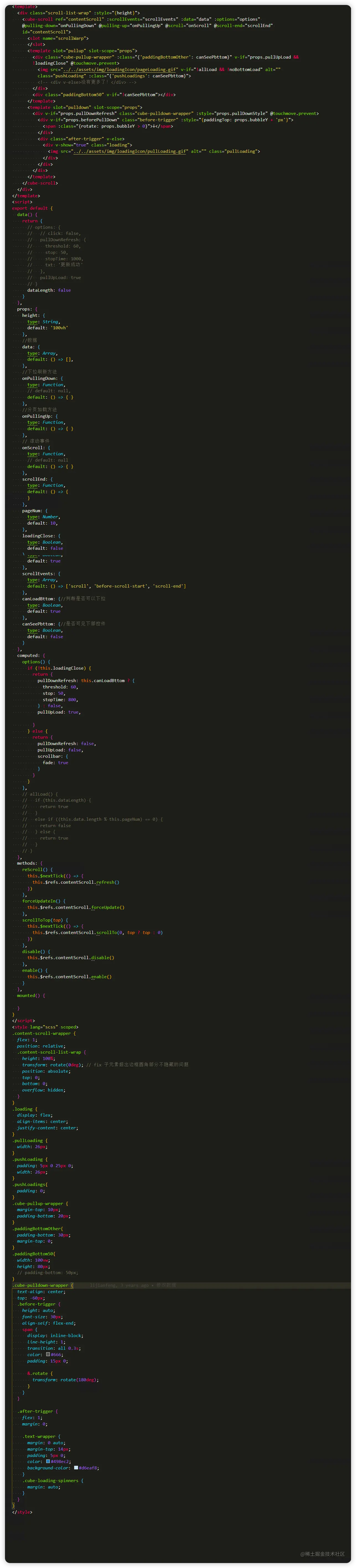This screenshot has height=1568, width=356.
Task: Click the style lang="scss" scoped tag
Action: pos(45,1027)
